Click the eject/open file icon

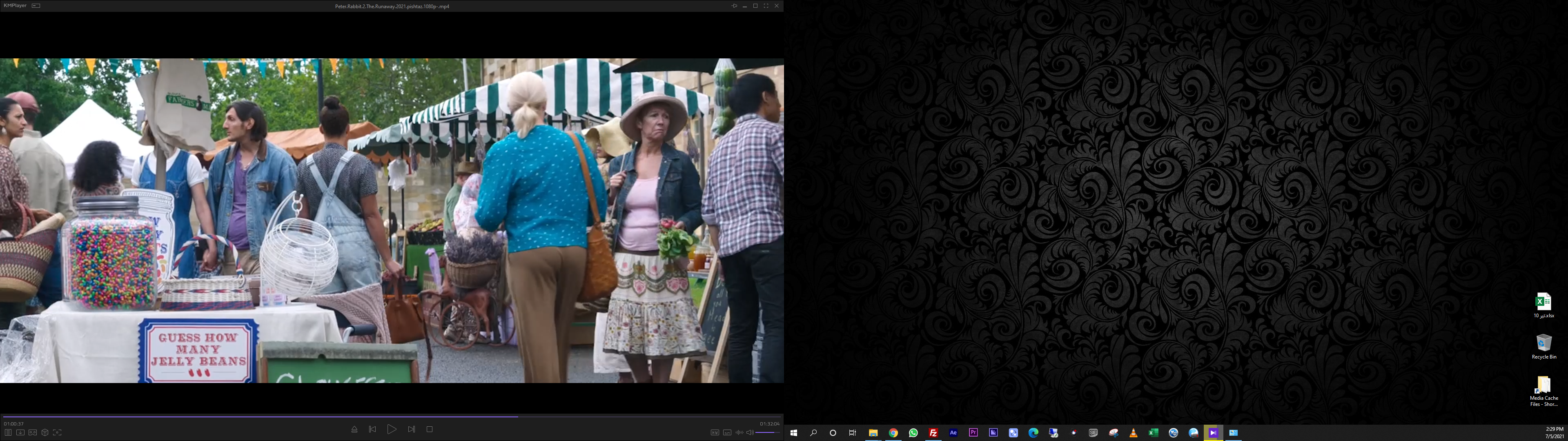point(354,430)
